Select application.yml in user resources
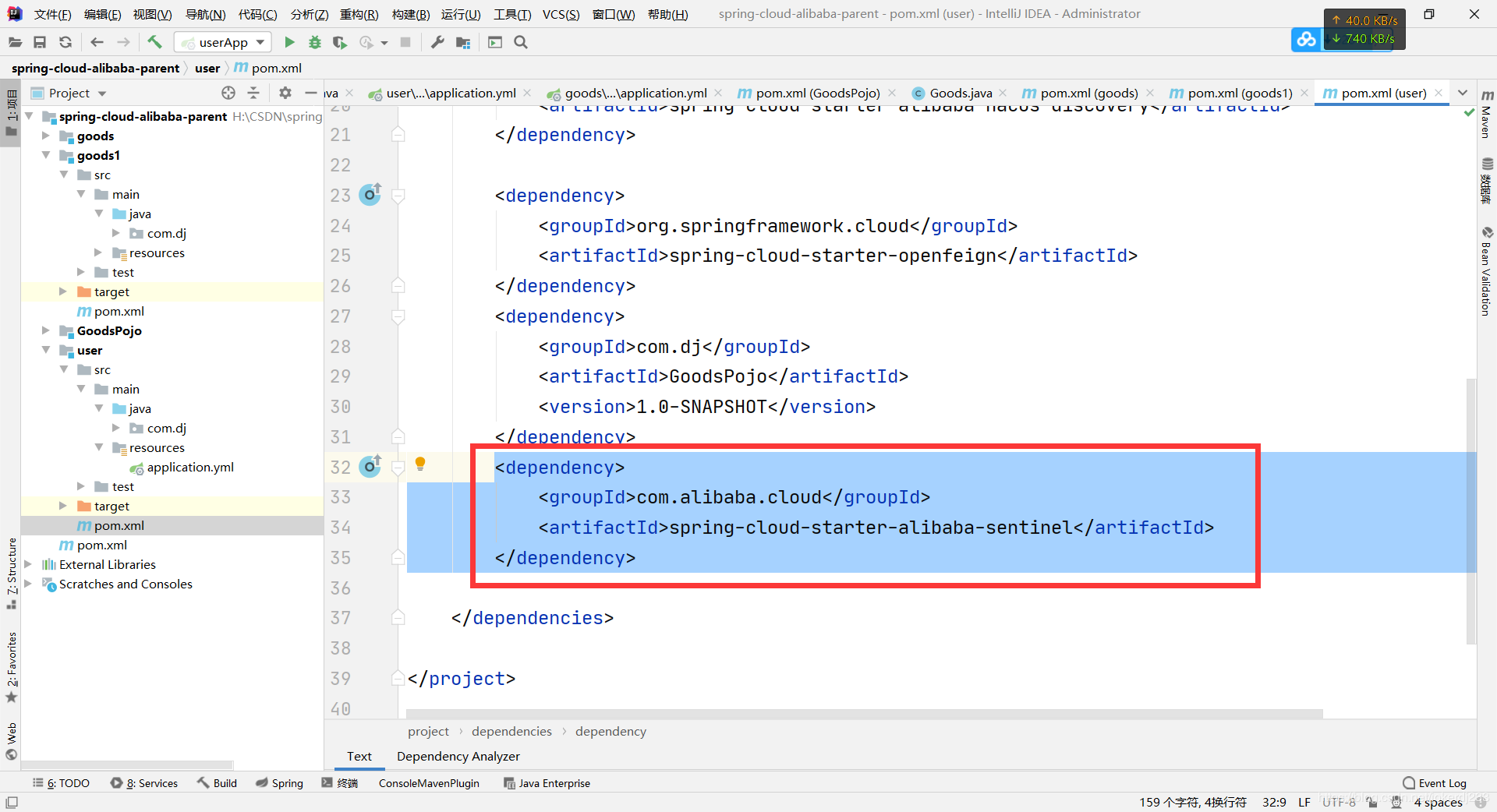This screenshot has height=812, width=1497. [190, 467]
